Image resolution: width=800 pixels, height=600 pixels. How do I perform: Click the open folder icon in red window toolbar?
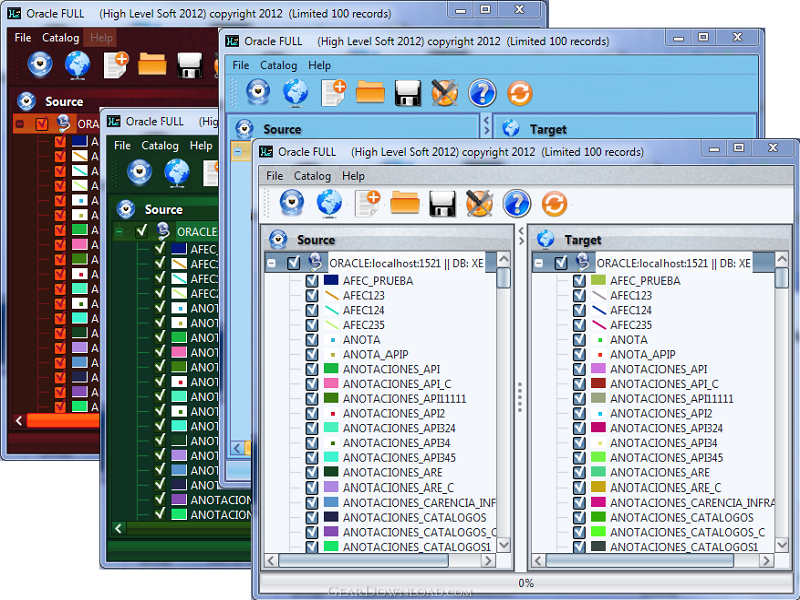pos(152,65)
